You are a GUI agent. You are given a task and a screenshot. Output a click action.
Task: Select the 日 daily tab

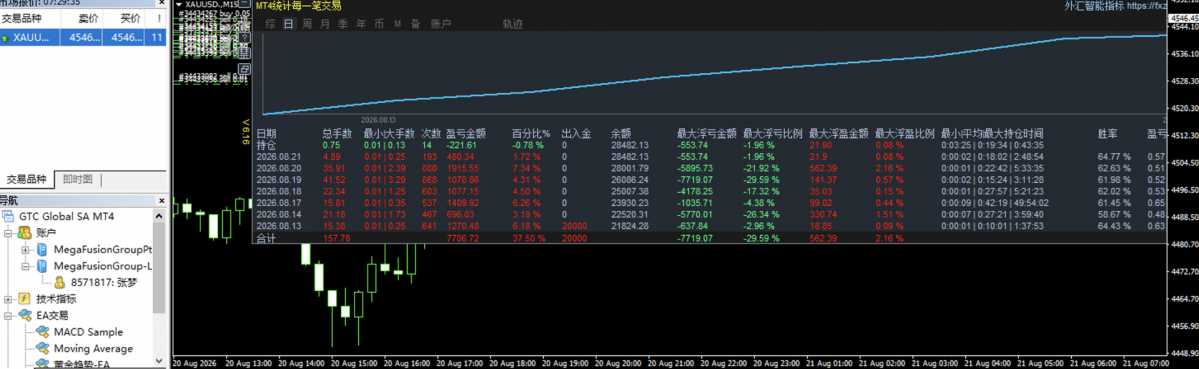click(x=288, y=24)
